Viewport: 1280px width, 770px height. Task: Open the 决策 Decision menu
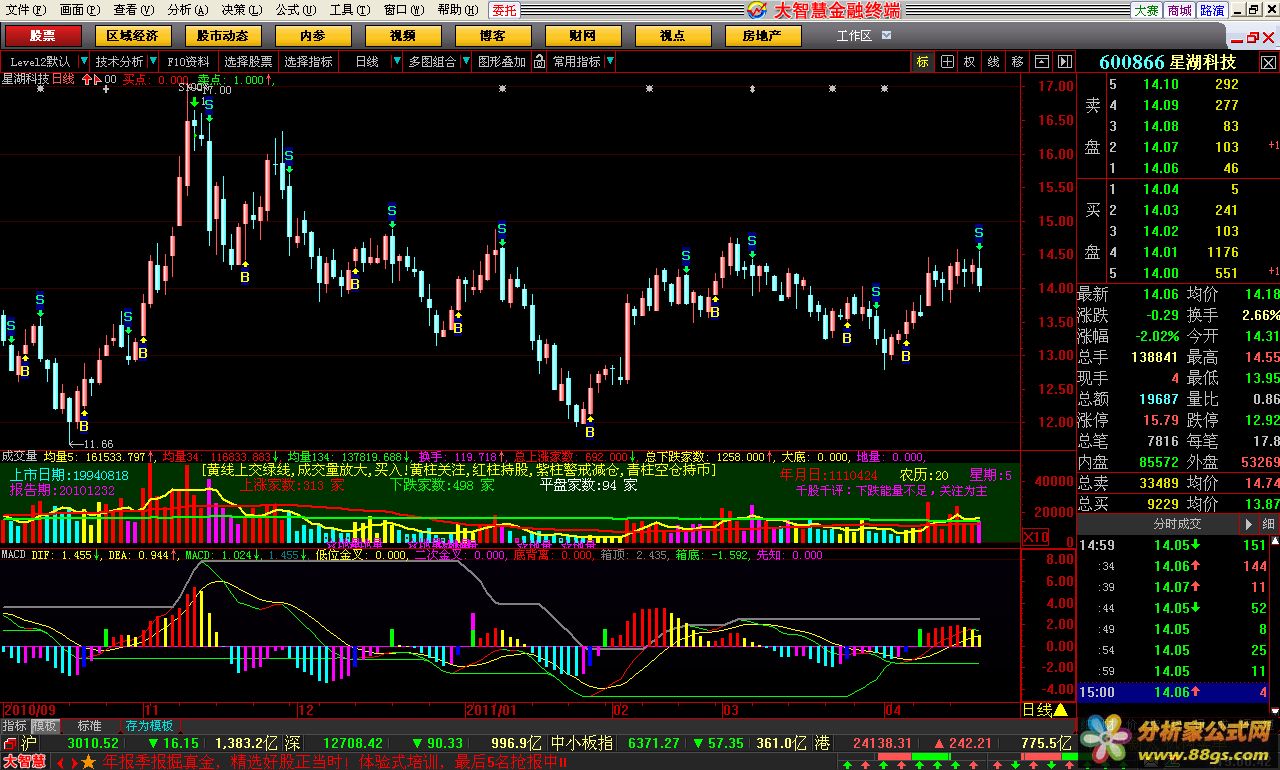tap(241, 10)
